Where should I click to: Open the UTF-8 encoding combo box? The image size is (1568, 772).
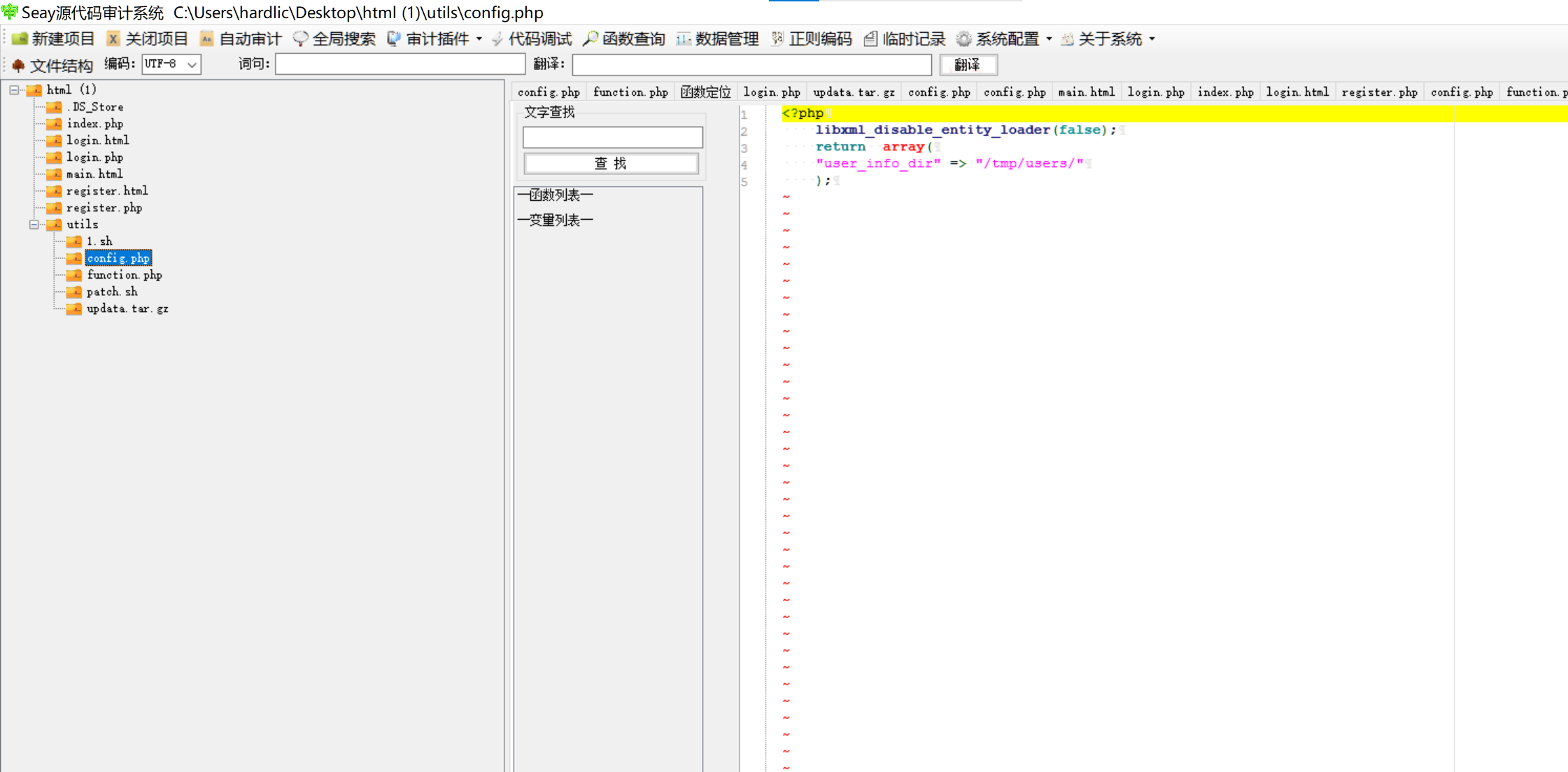click(x=191, y=64)
